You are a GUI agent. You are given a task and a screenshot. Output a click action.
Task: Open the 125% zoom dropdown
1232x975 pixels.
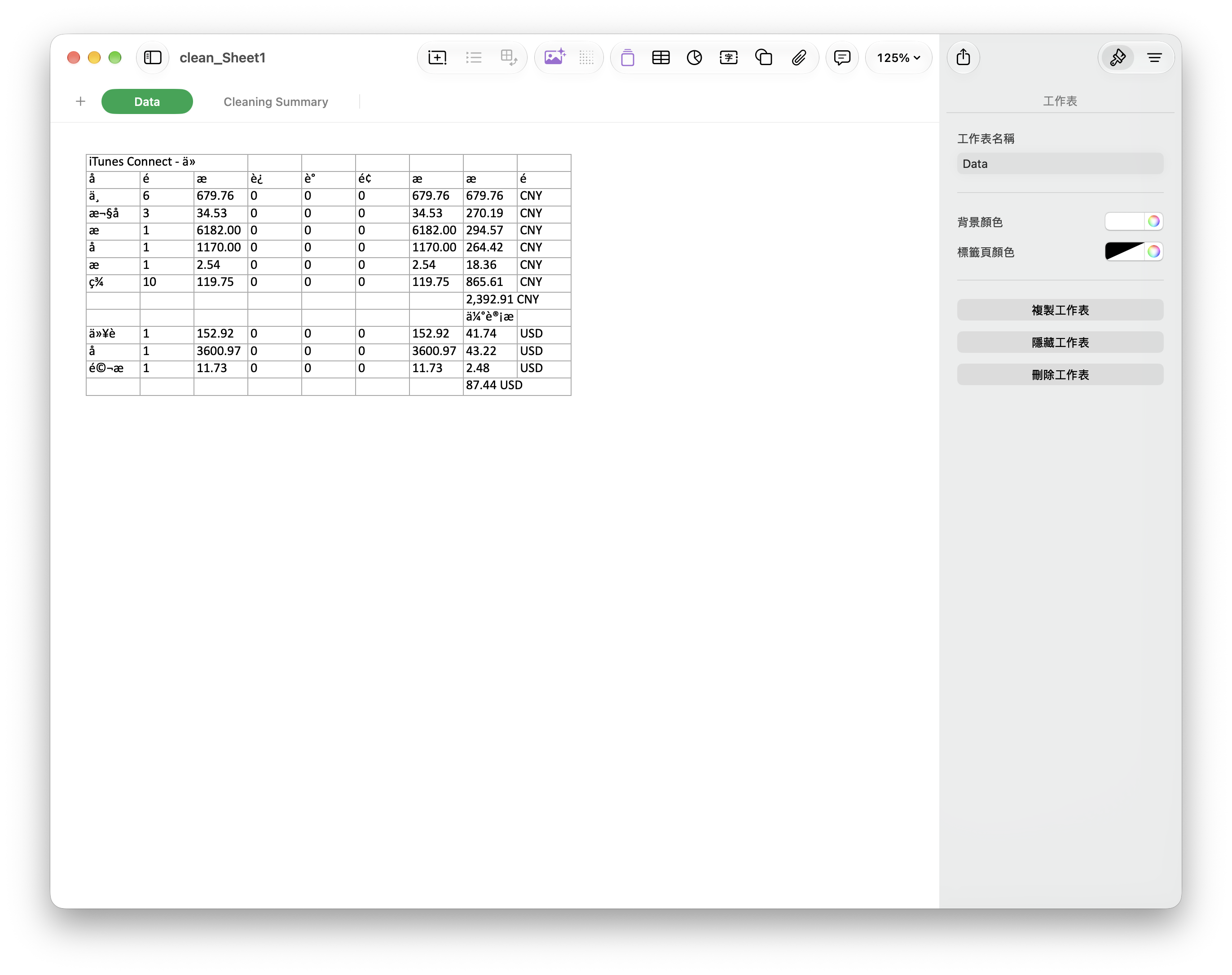coord(898,57)
